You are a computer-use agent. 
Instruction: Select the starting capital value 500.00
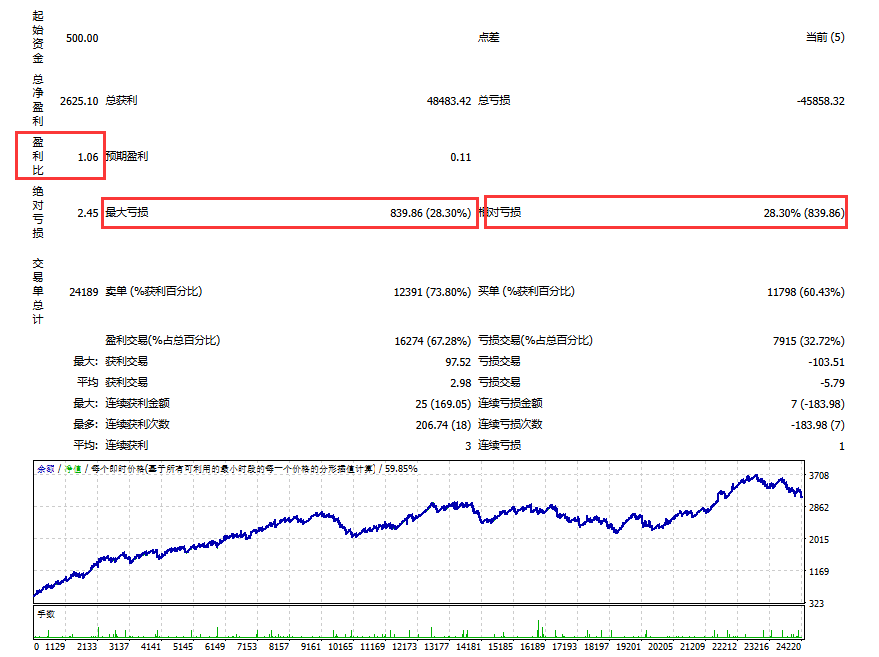82,38
